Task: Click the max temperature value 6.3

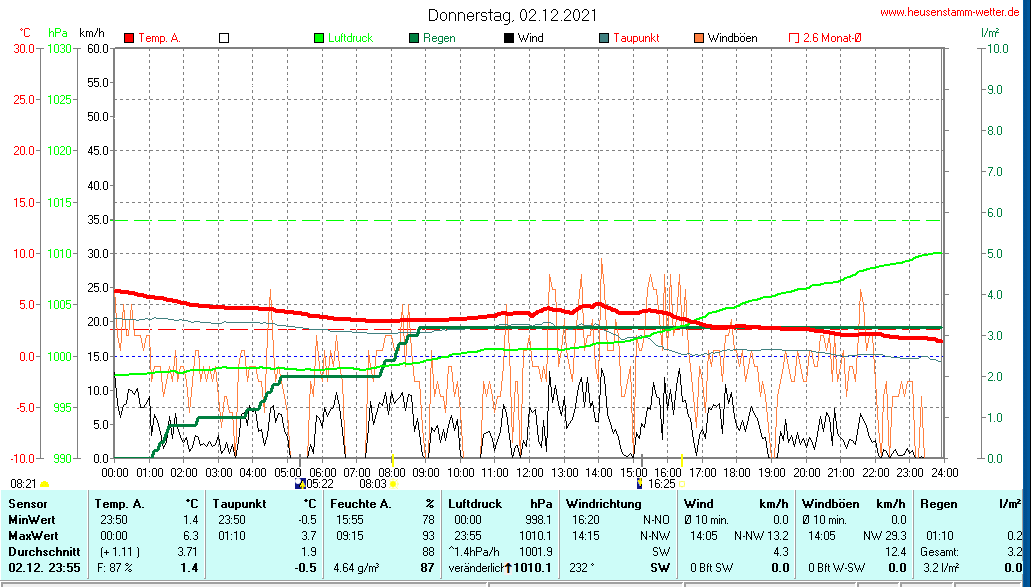Action: pyautogui.click(x=191, y=536)
